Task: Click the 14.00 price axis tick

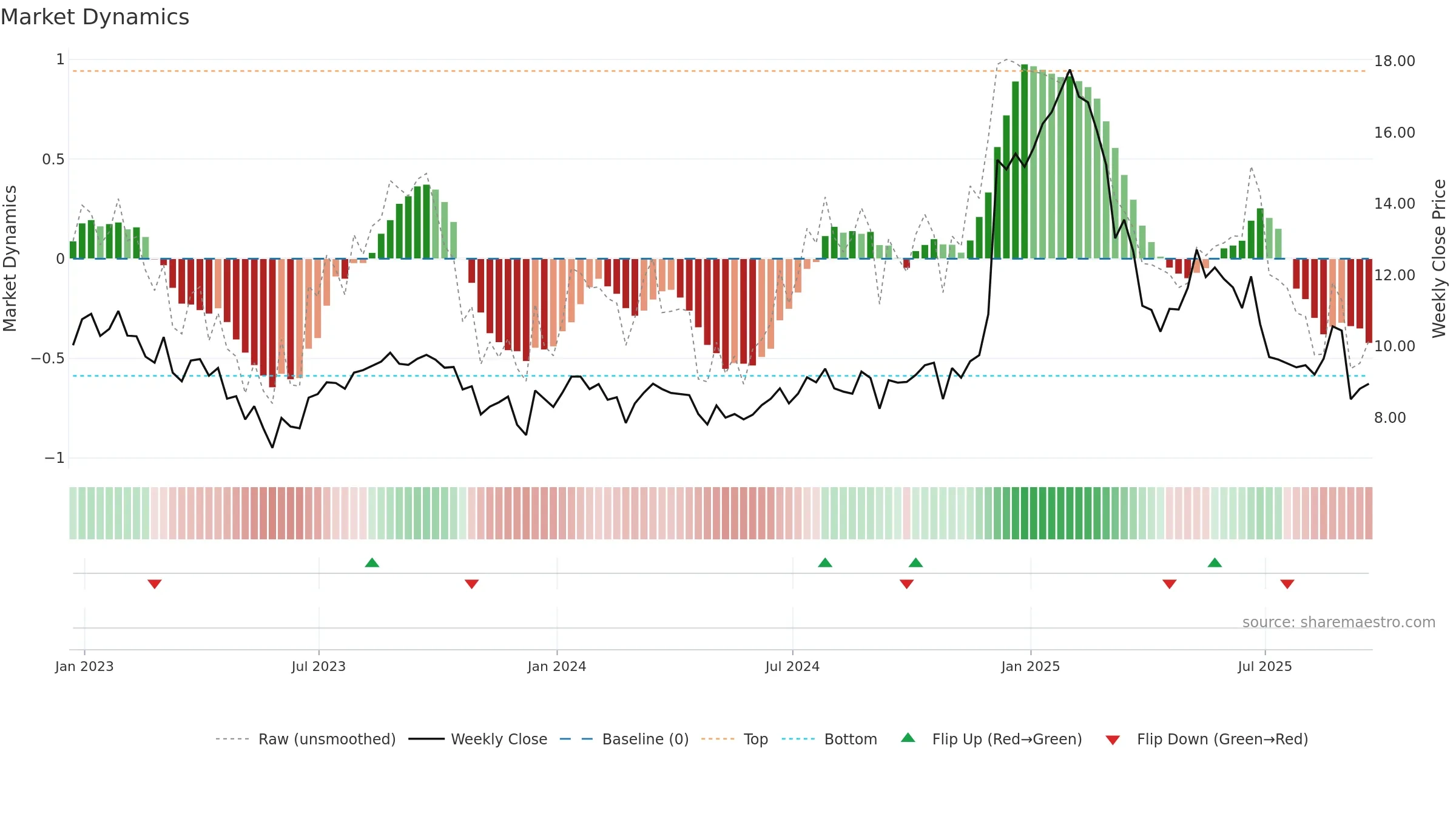Action: [1395, 203]
